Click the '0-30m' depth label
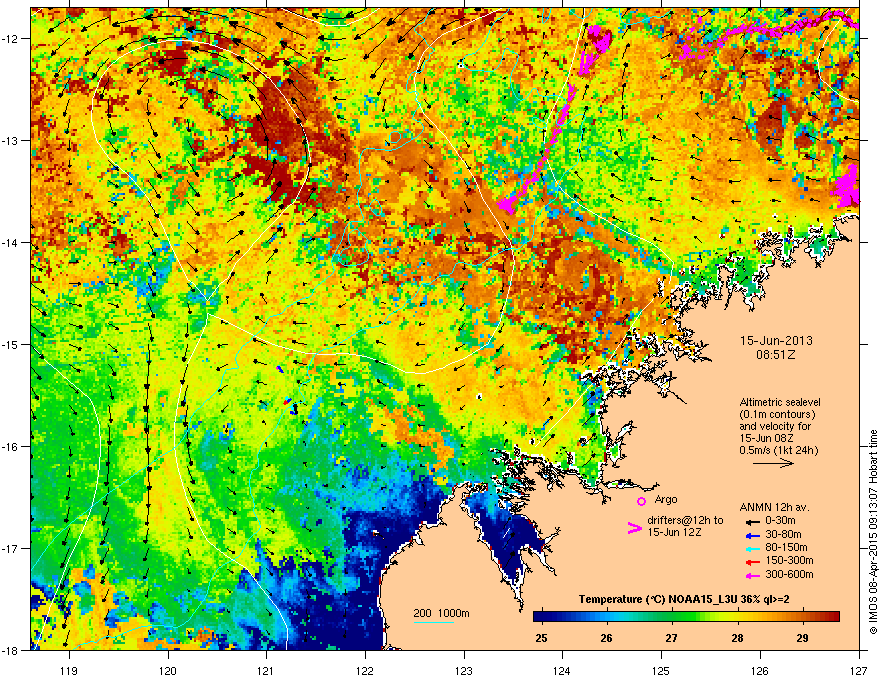Image resolution: width=880 pixels, height=680 pixels. [x=780, y=520]
